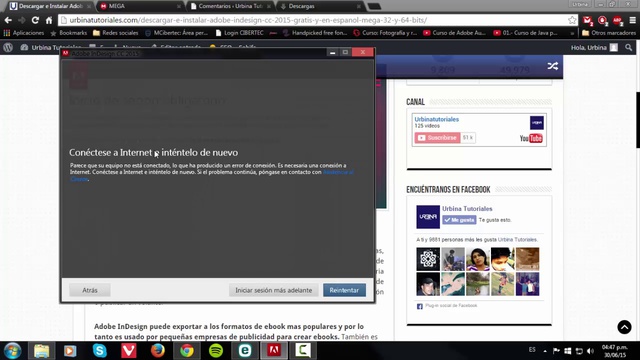Viewport: 640px width, 360px height.
Task: Click the volume speaker tray icon
Action: point(590,351)
